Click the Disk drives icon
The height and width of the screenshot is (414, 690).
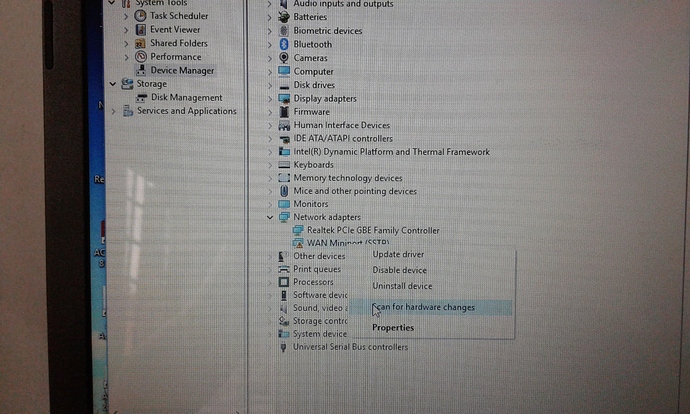coord(284,86)
